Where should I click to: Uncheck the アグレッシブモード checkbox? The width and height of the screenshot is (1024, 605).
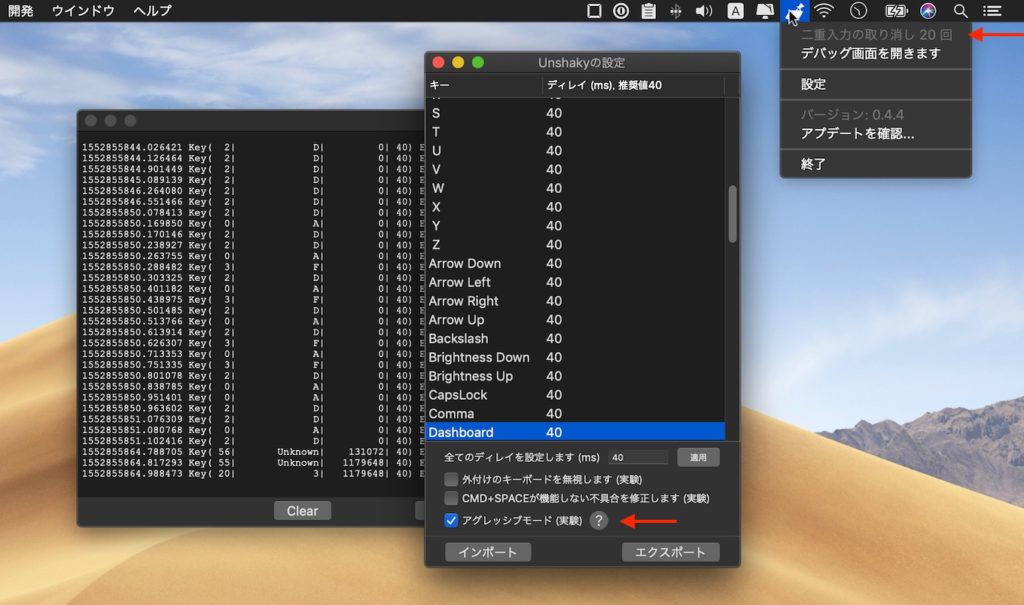452,520
